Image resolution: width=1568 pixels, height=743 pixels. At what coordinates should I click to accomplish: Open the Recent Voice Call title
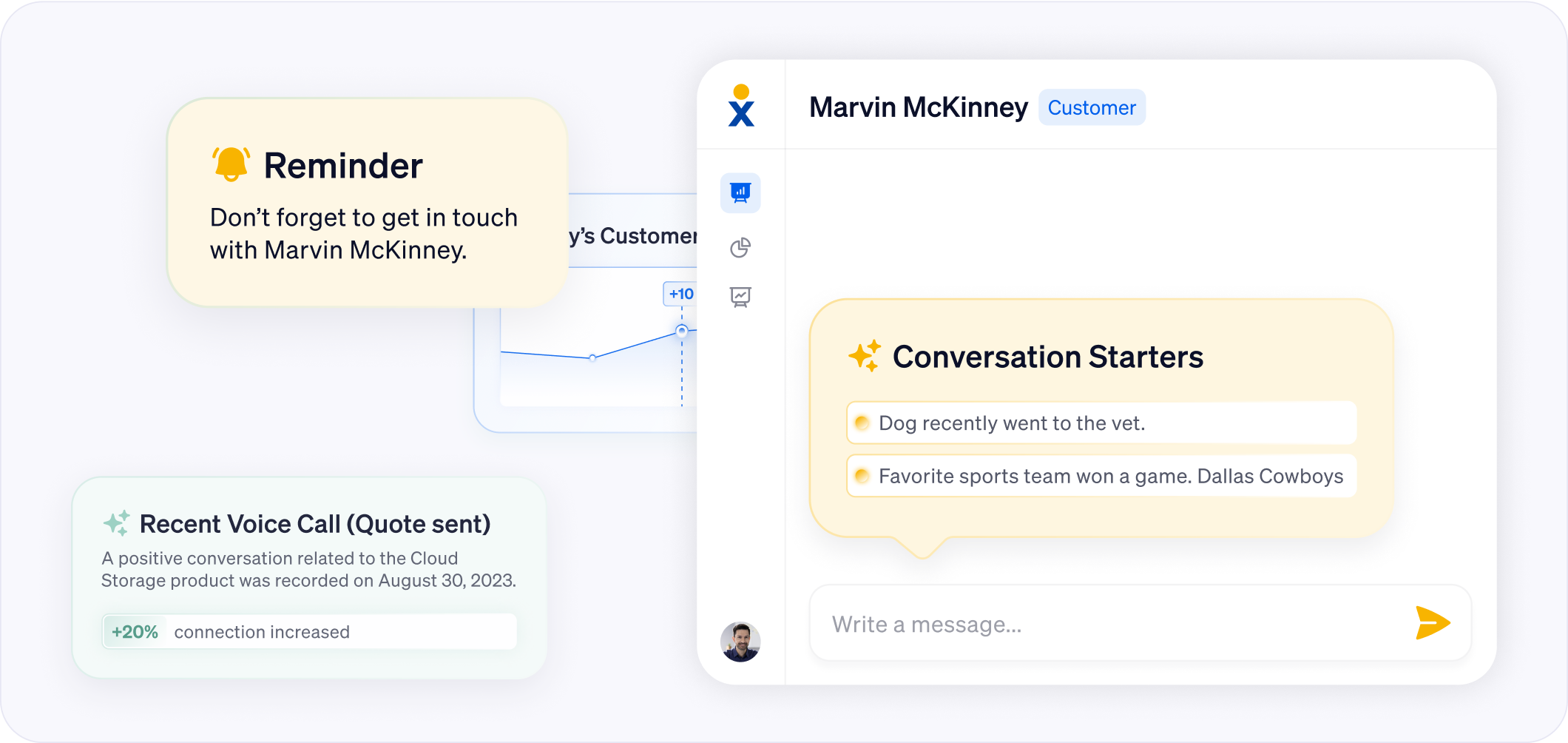pos(315,524)
